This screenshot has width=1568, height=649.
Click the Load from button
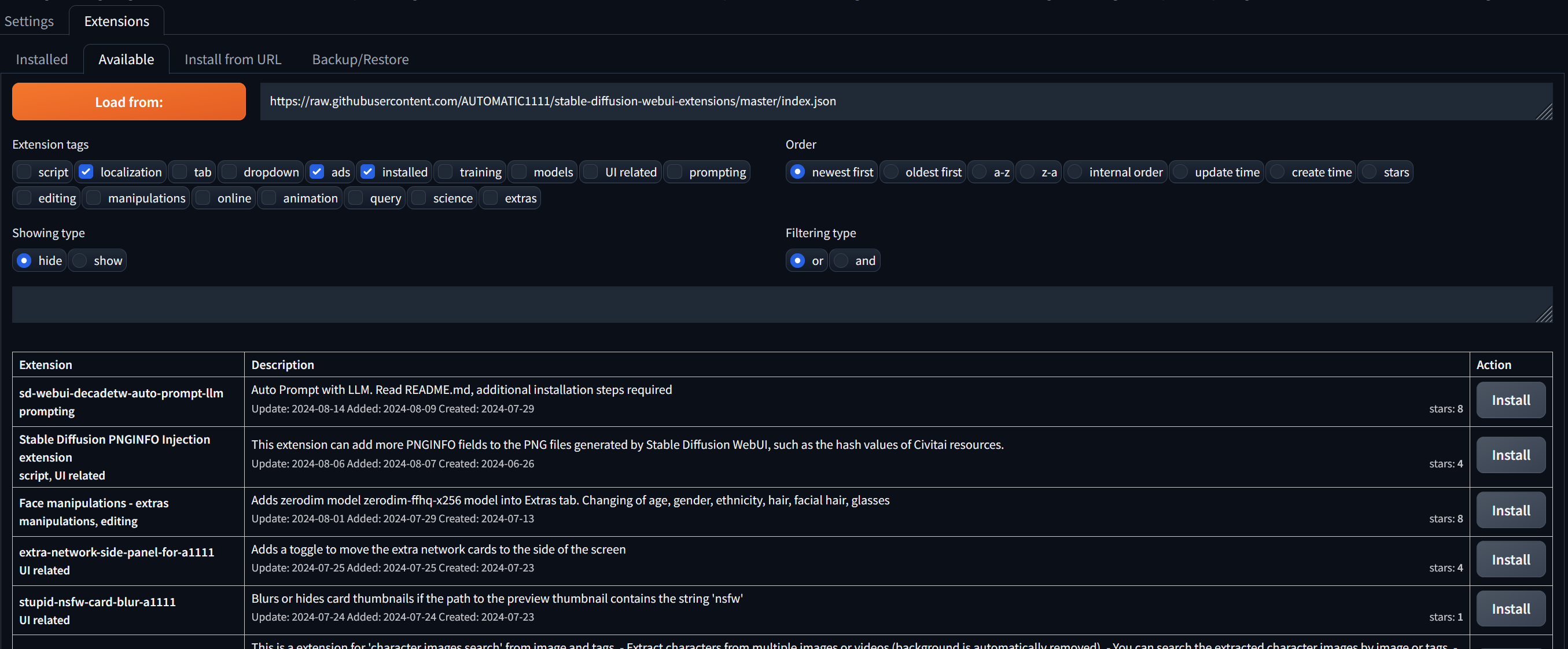(128, 102)
